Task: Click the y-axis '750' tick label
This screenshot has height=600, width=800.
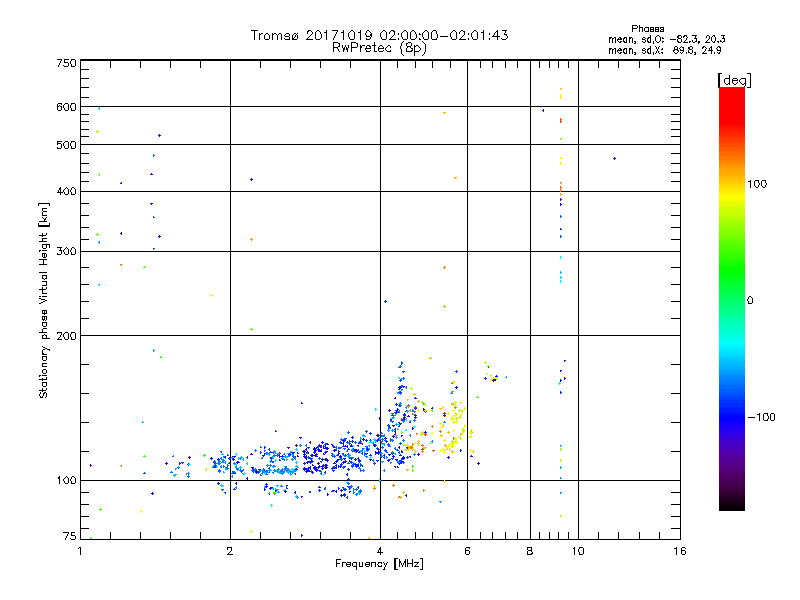Action: [66, 63]
